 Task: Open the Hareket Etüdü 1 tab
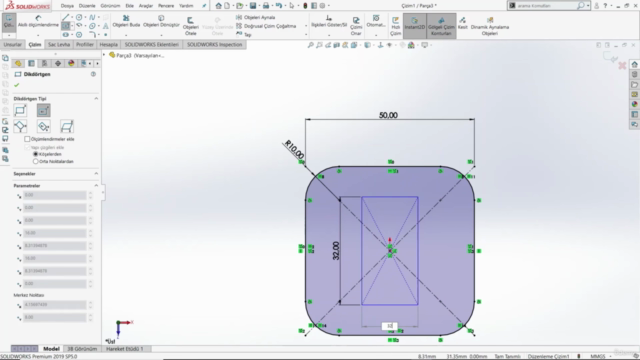click(x=124, y=349)
